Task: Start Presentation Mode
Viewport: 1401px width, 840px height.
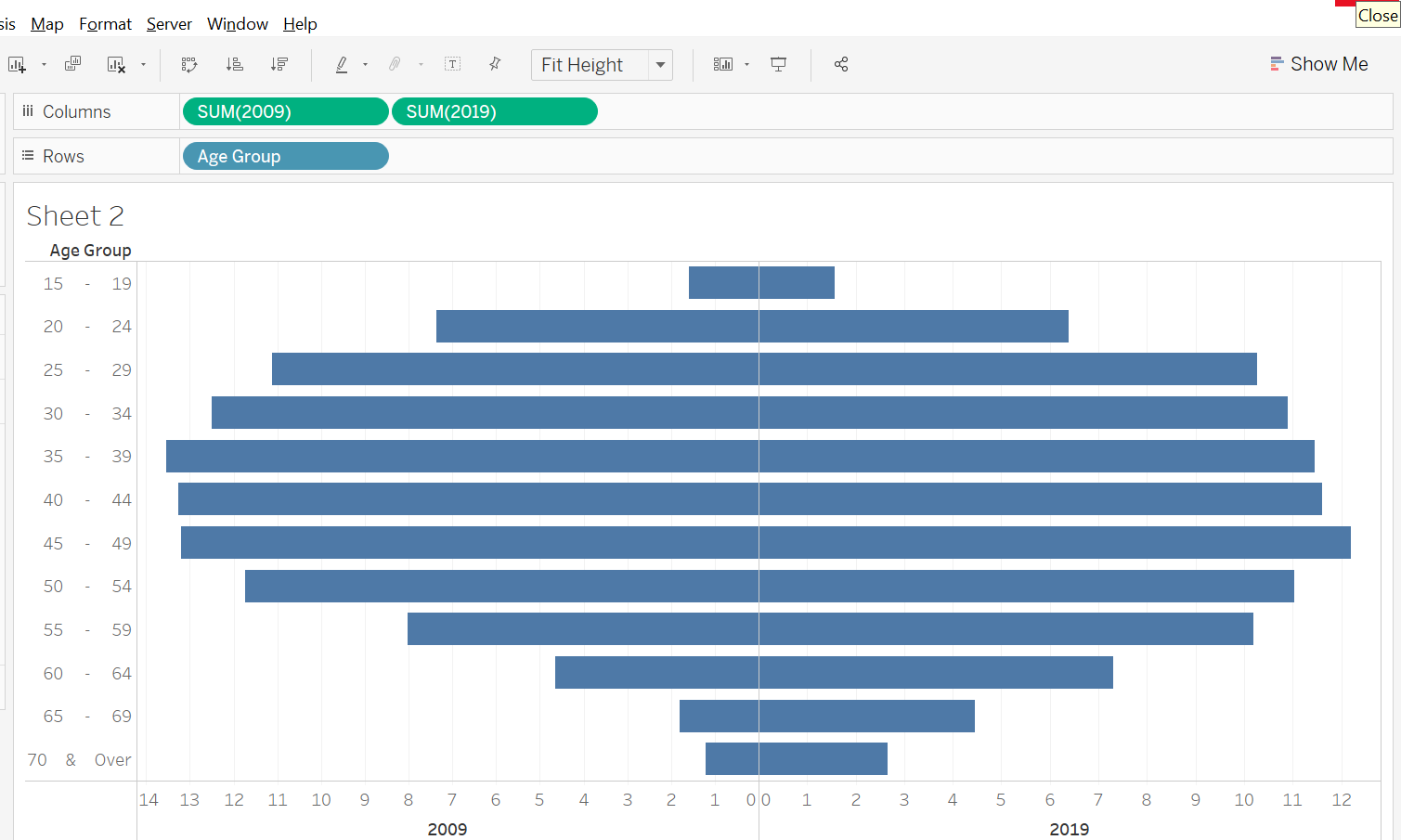Action: (779, 64)
